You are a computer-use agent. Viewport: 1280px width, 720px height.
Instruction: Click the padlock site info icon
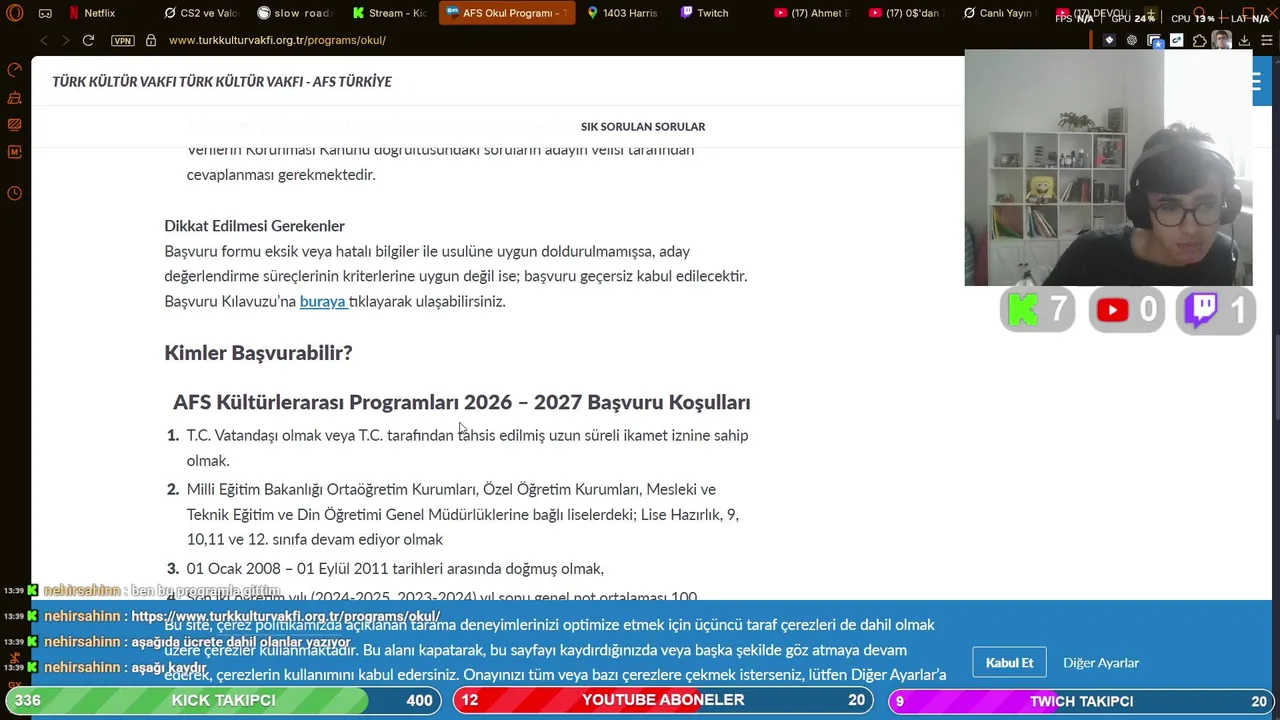point(151,40)
